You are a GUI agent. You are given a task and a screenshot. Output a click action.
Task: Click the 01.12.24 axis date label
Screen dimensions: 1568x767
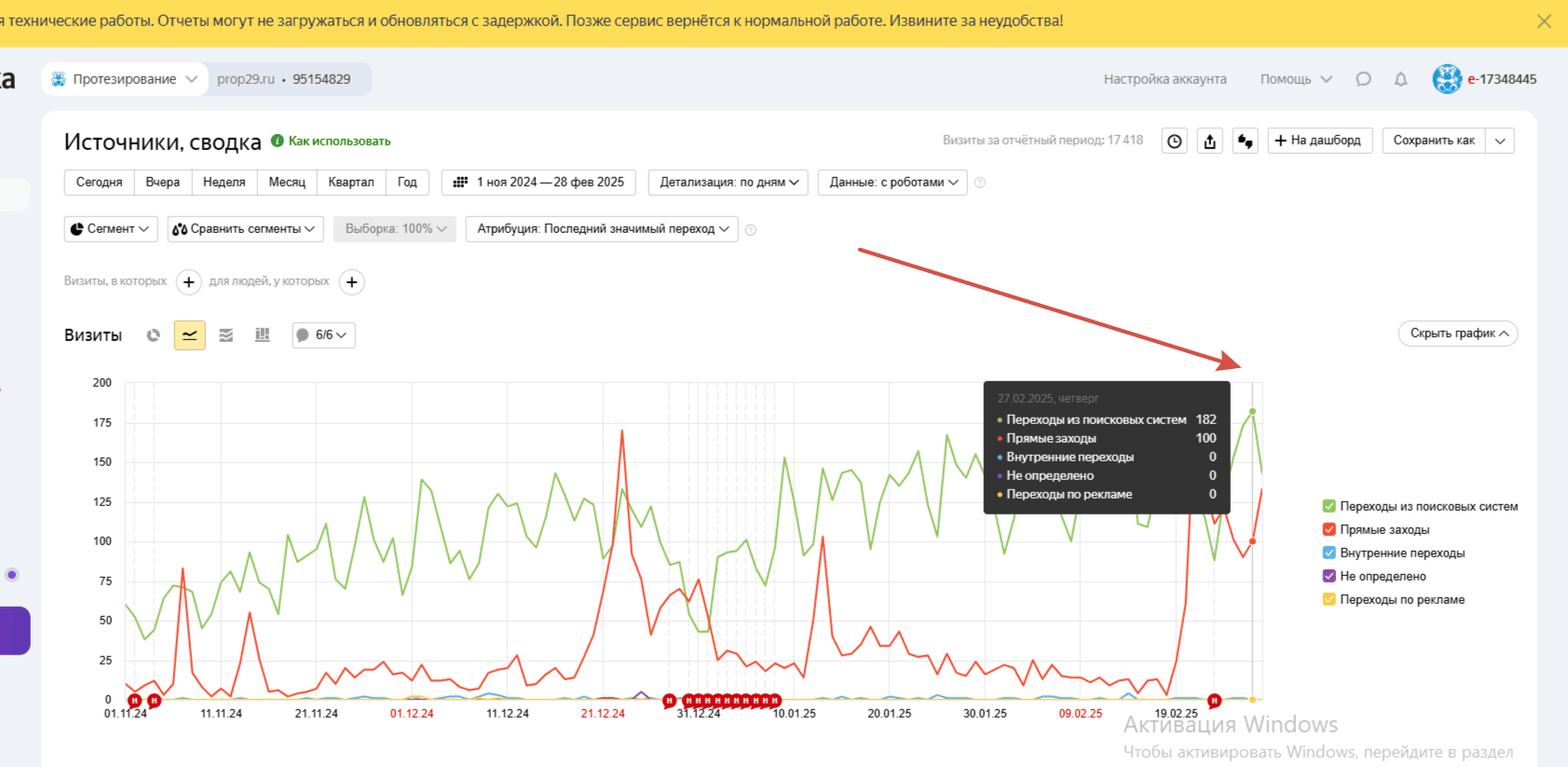[412, 714]
